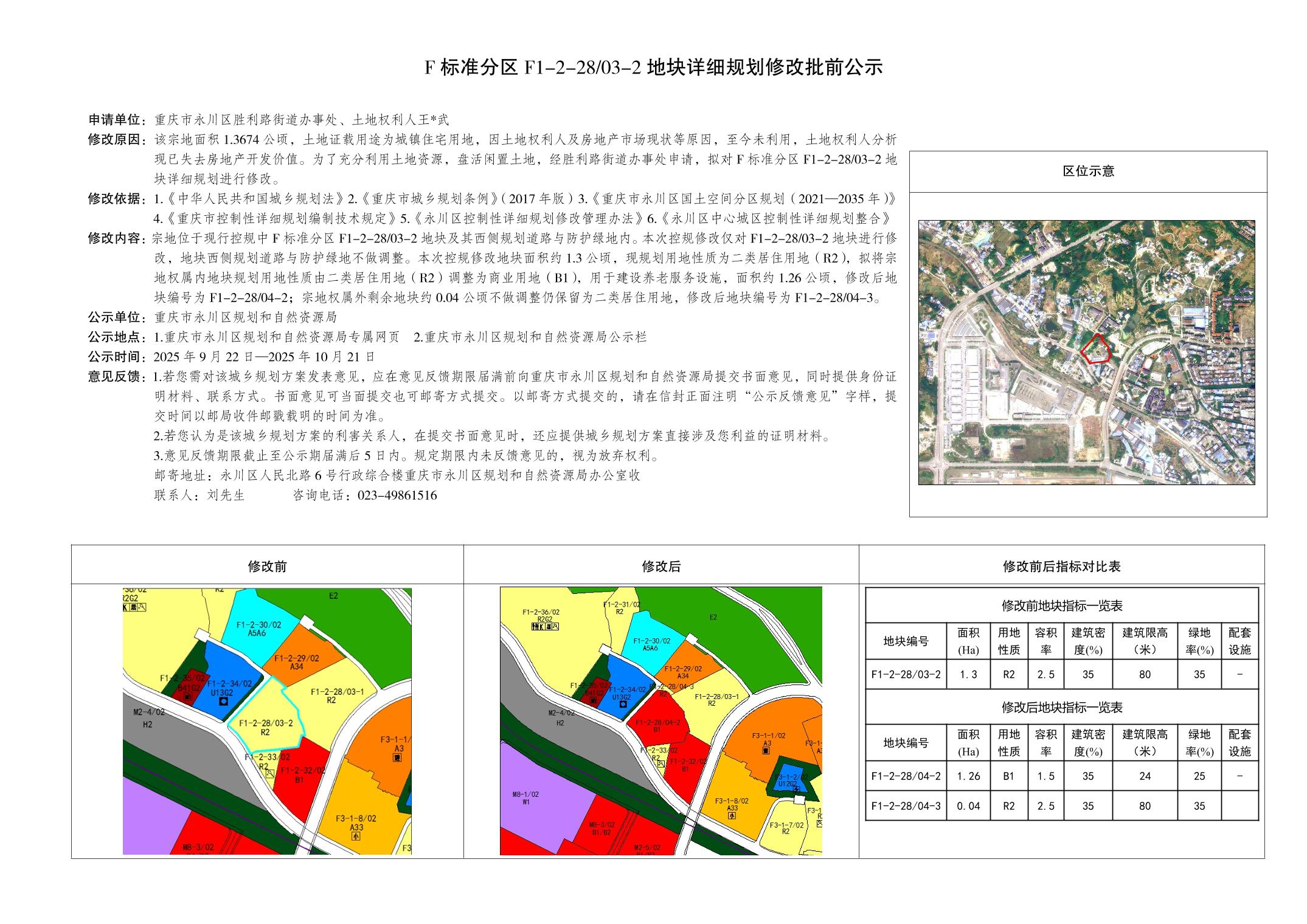Click school icon under A33 in after map
This screenshot has width=1307, height=924.
tap(732, 816)
